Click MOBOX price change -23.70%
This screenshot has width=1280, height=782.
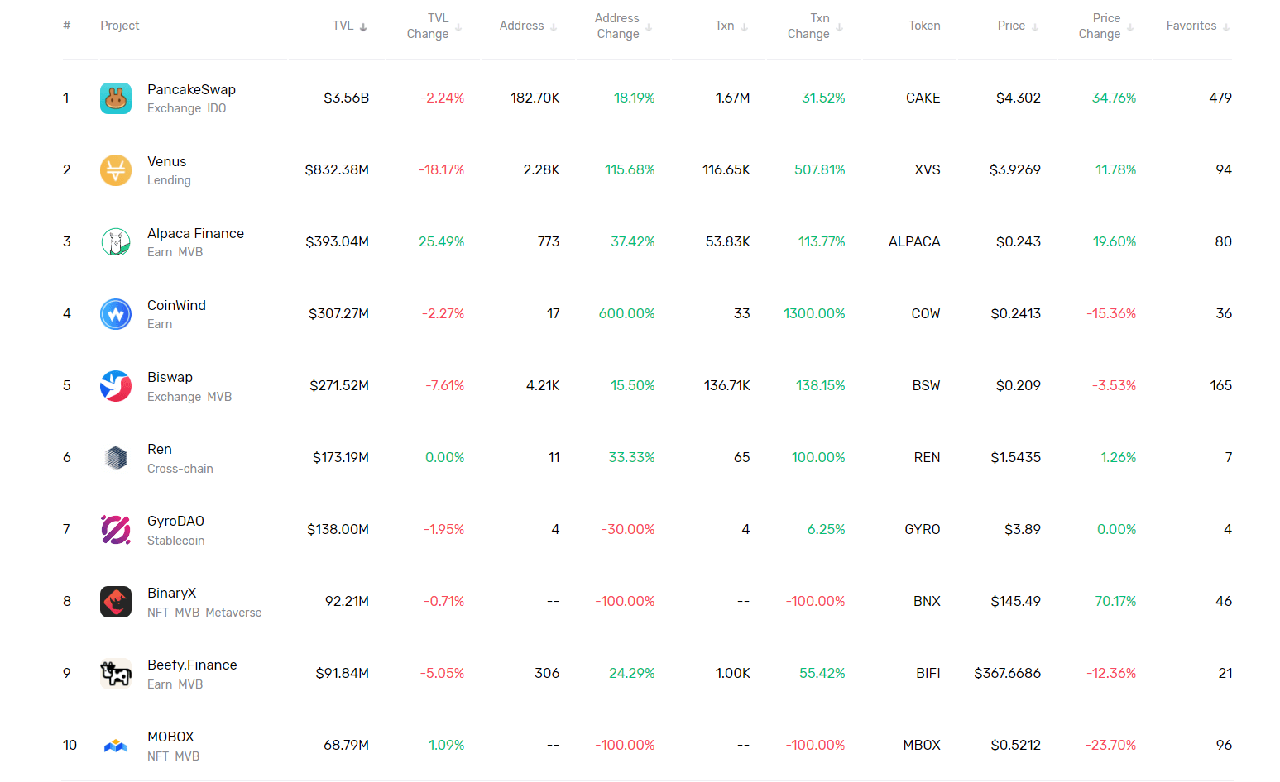click(1111, 746)
